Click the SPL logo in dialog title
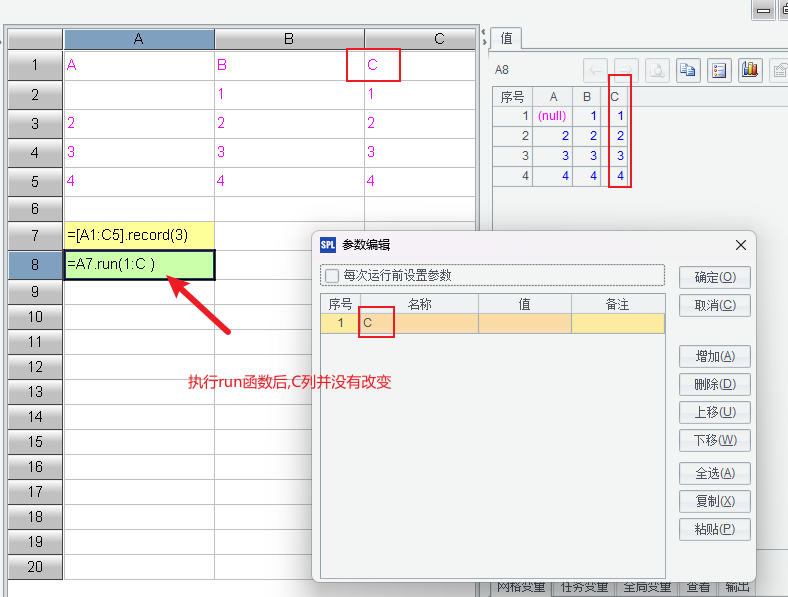Image resolution: width=788 pixels, height=597 pixels. coord(328,245)
